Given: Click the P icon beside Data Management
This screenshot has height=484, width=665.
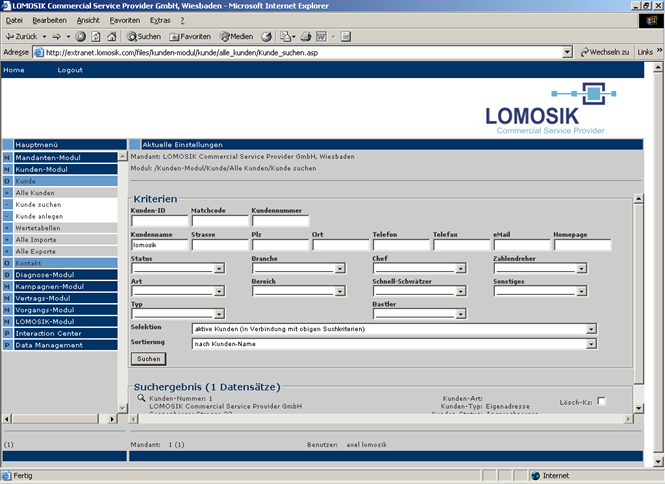Looking at the screenshot, I should pyautogui.click(x=7, y=345).
